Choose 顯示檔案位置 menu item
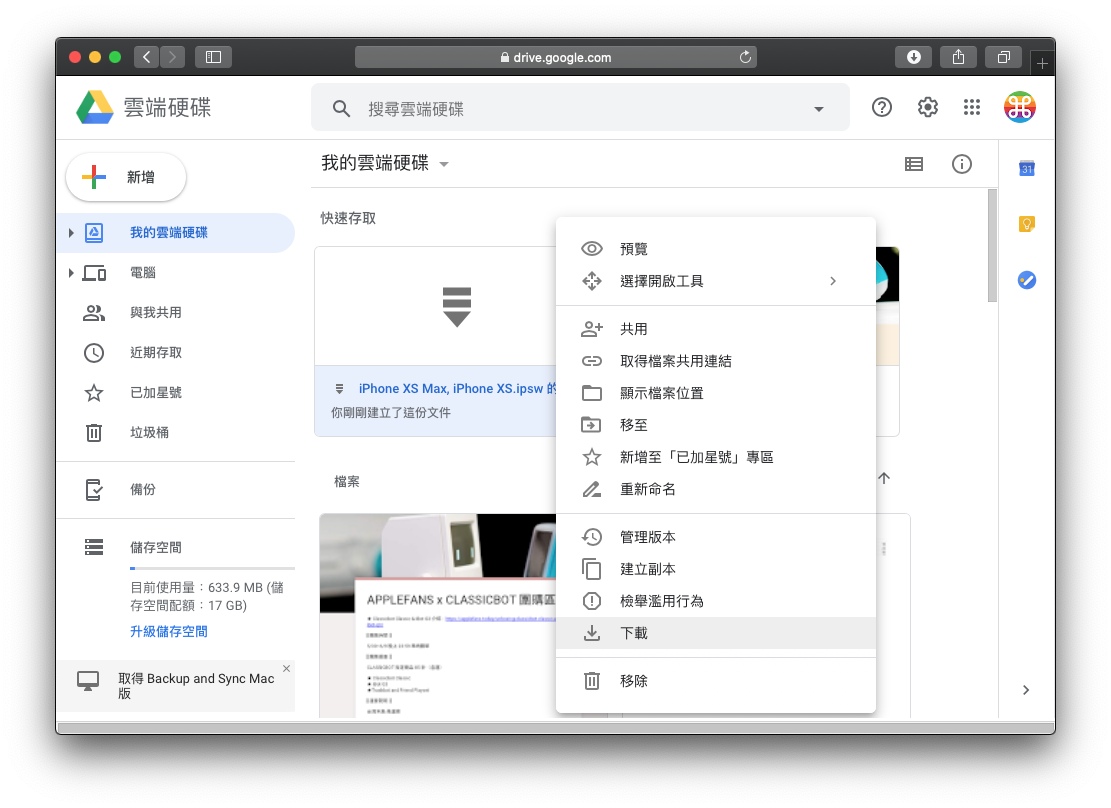 tap(716, 393)
